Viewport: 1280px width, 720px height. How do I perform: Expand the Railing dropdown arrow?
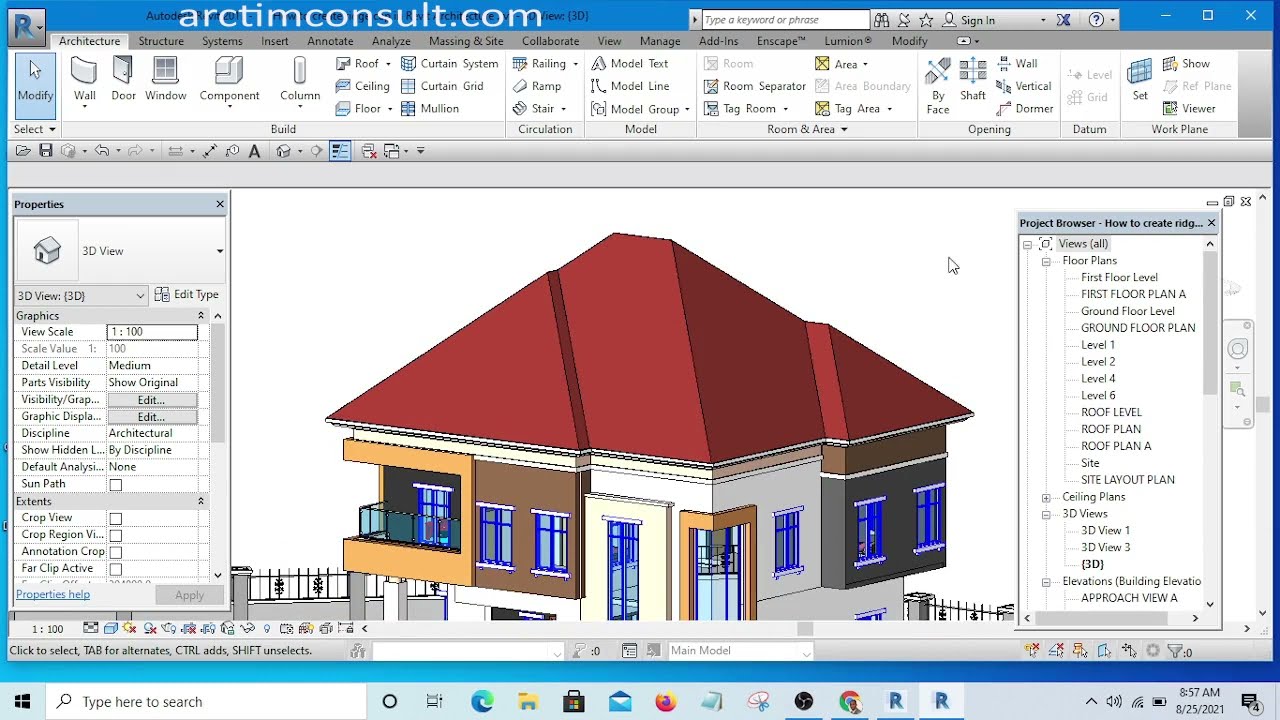pos(575,64)
